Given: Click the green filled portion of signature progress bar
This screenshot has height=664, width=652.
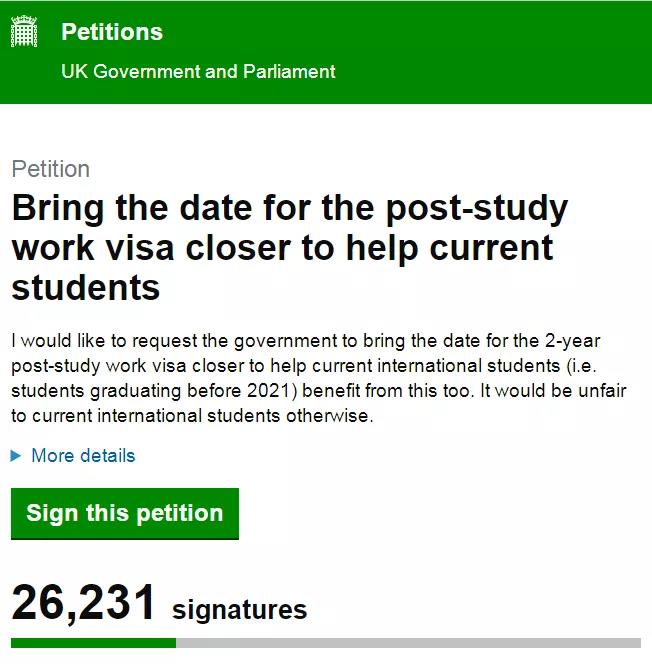Looking at the screenshot, I should [x=94, y=643].
